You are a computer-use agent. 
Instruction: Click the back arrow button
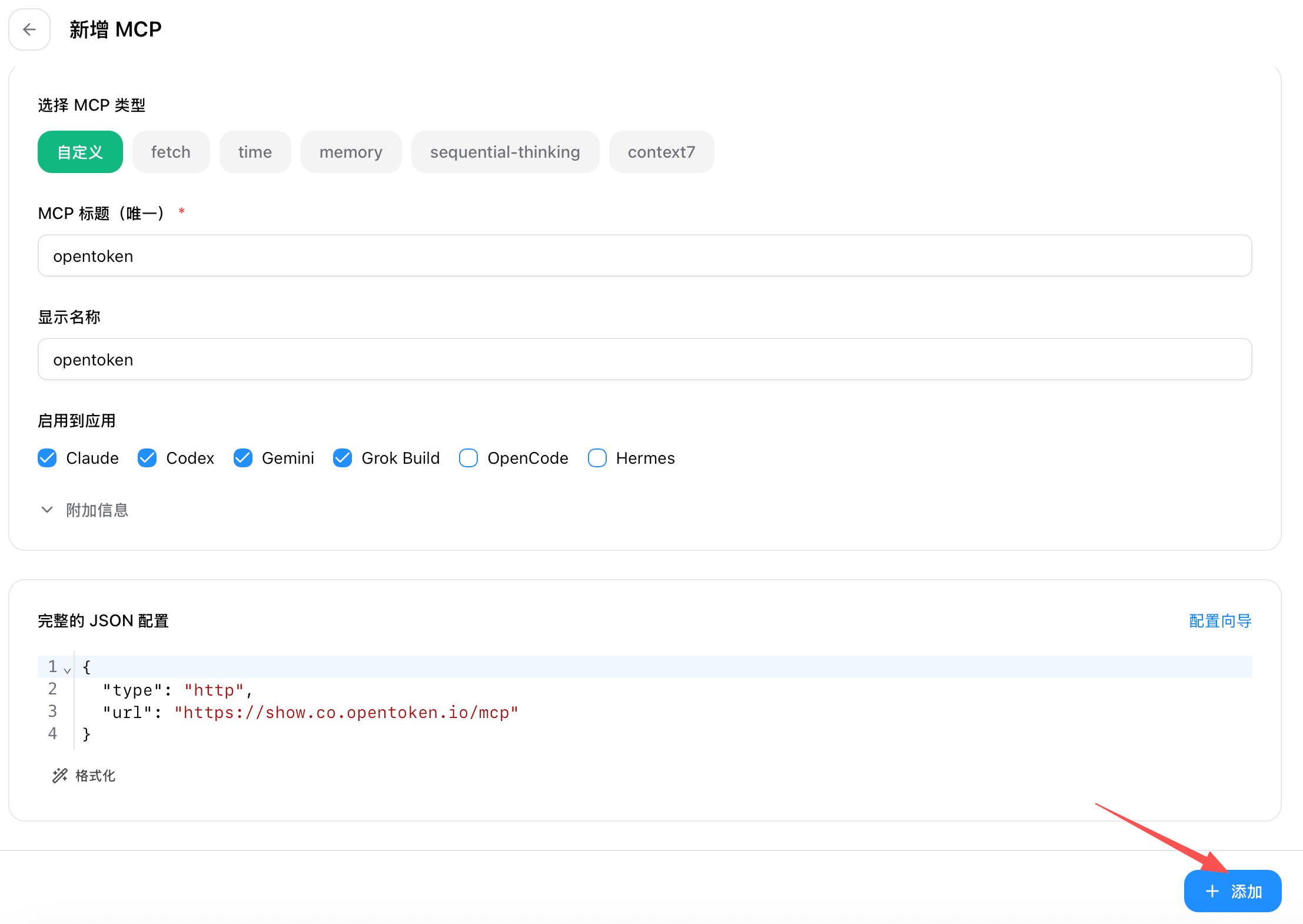(29, 29)
